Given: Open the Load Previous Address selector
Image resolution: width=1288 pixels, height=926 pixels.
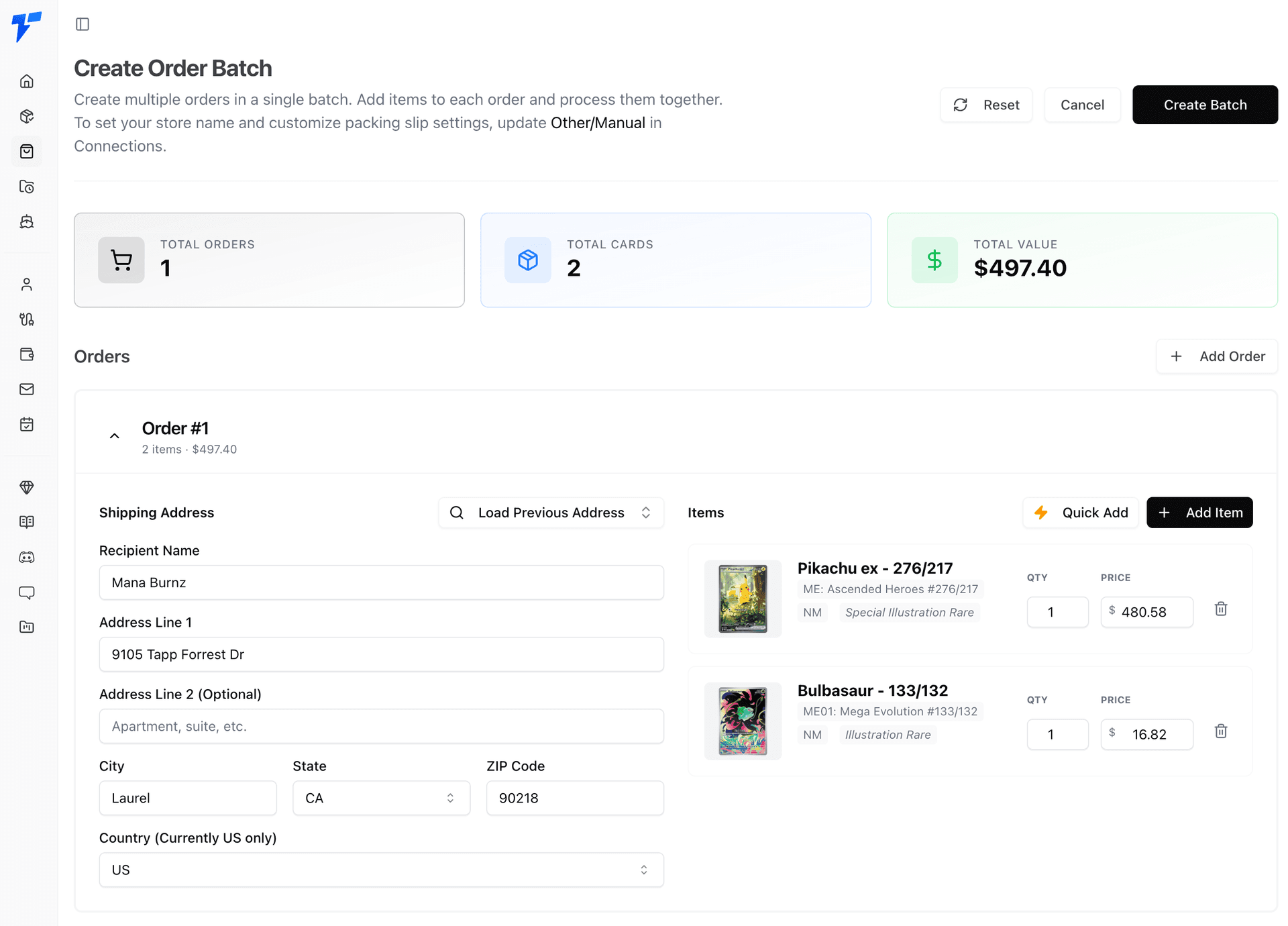Looking at the screenshot, I should (550, 512).
